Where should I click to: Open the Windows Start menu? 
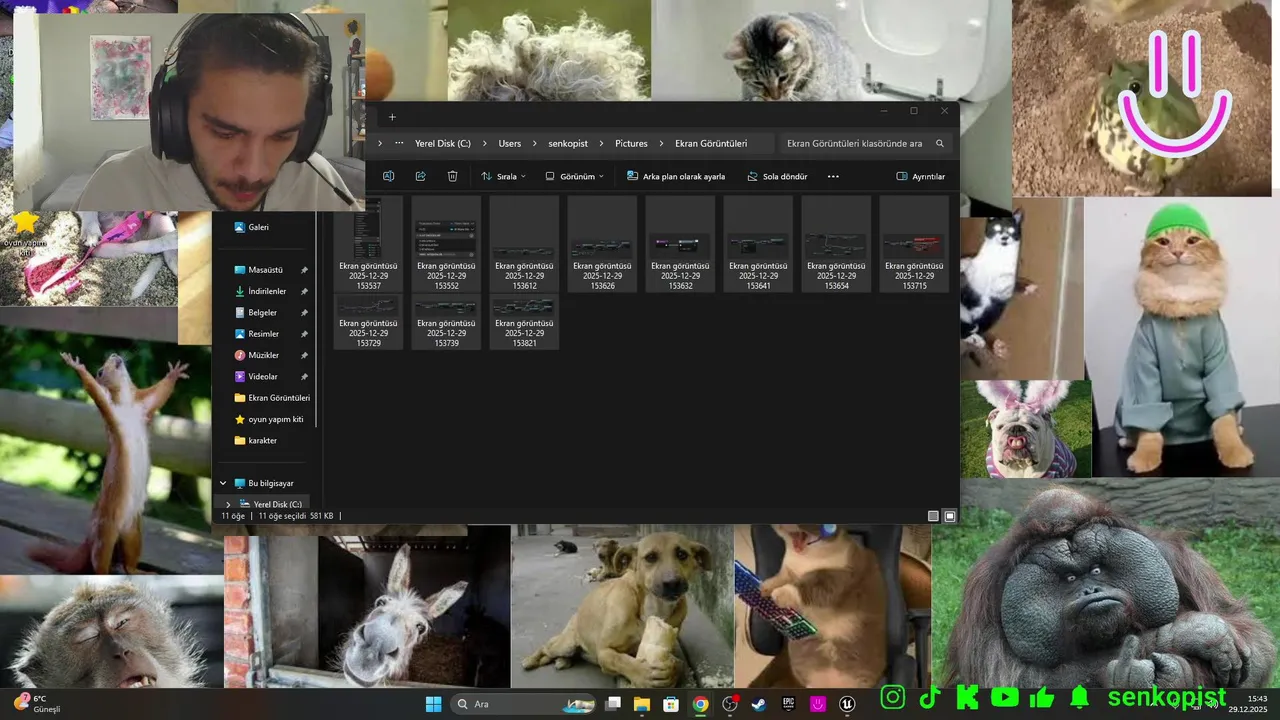[433, 704]
